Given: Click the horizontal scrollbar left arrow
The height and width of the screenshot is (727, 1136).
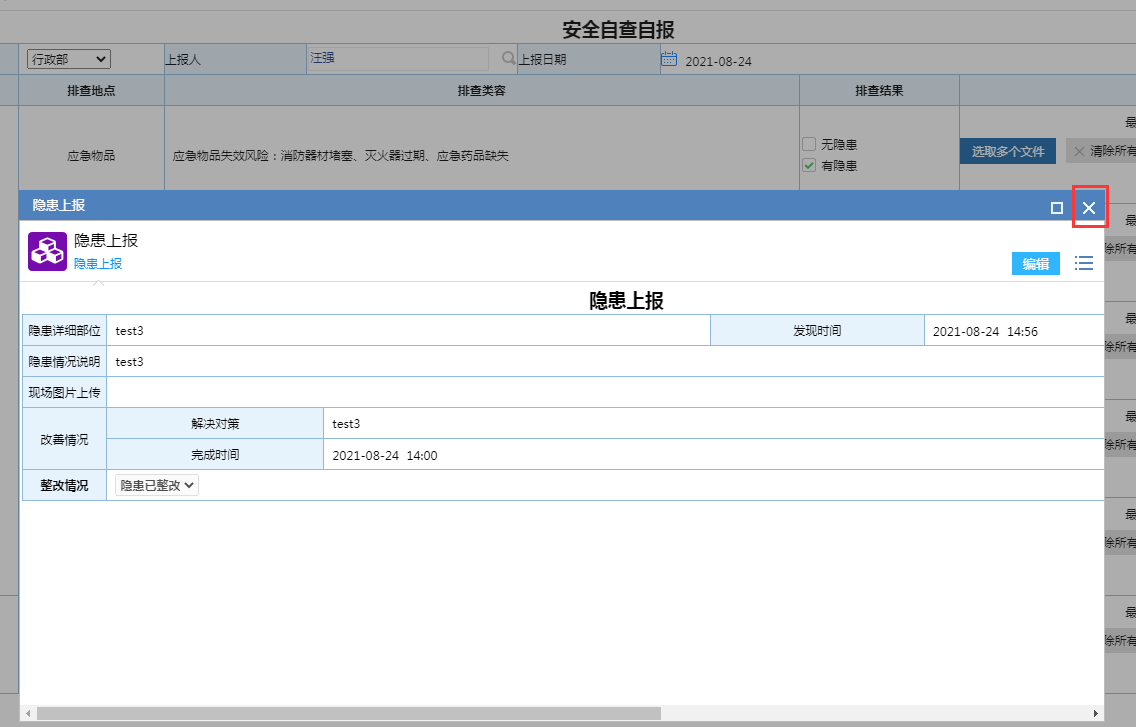Looking at the screenshot, I should pyautogui.click(x=28, y=713).
